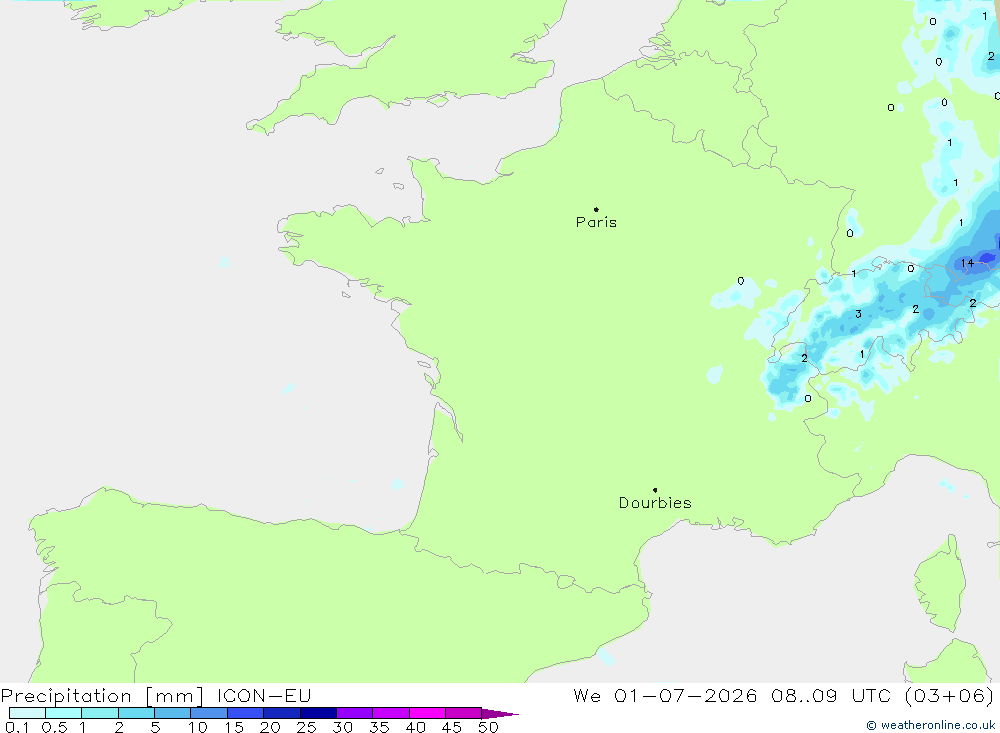Click the legend label '20'
This screenshot has width=1000, height=733.
pos(270,727)
